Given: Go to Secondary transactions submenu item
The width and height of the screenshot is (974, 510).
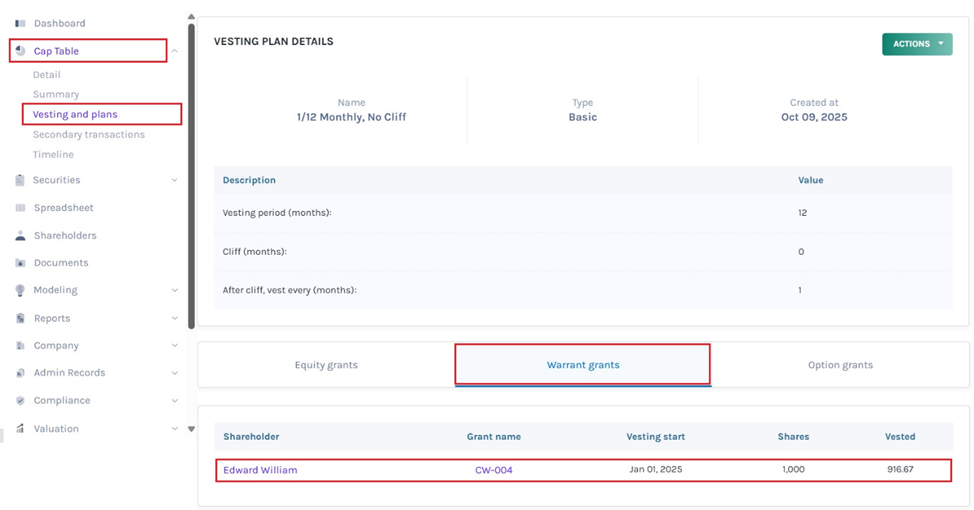Looking at the screenshot, I should (88, 134).
